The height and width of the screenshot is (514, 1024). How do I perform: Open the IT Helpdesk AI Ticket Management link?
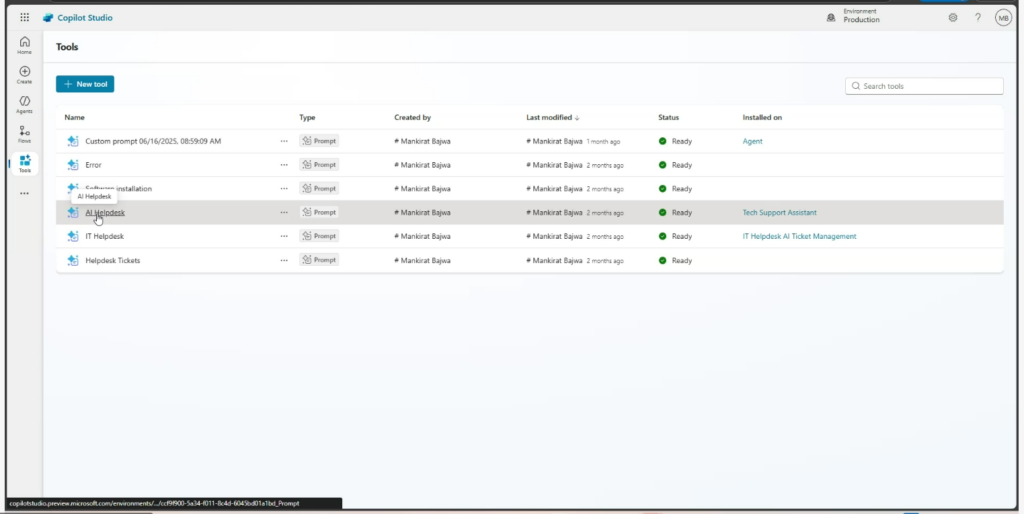[799, 236]
